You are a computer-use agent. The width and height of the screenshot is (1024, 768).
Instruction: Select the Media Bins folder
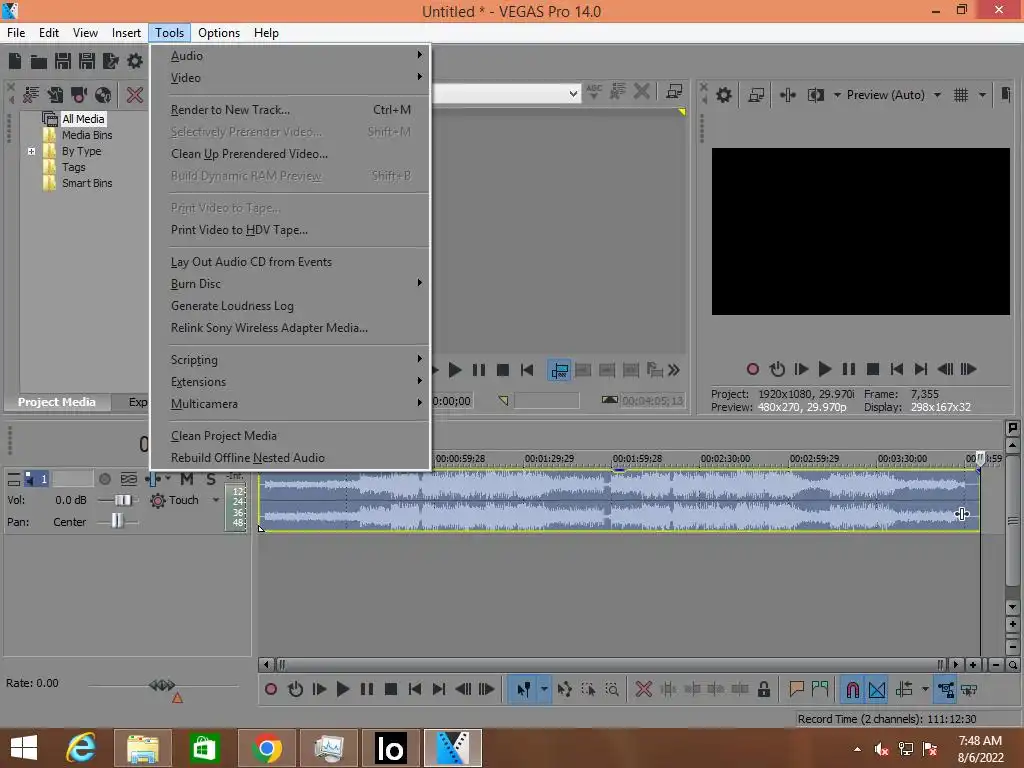click(x=86, y=135)
